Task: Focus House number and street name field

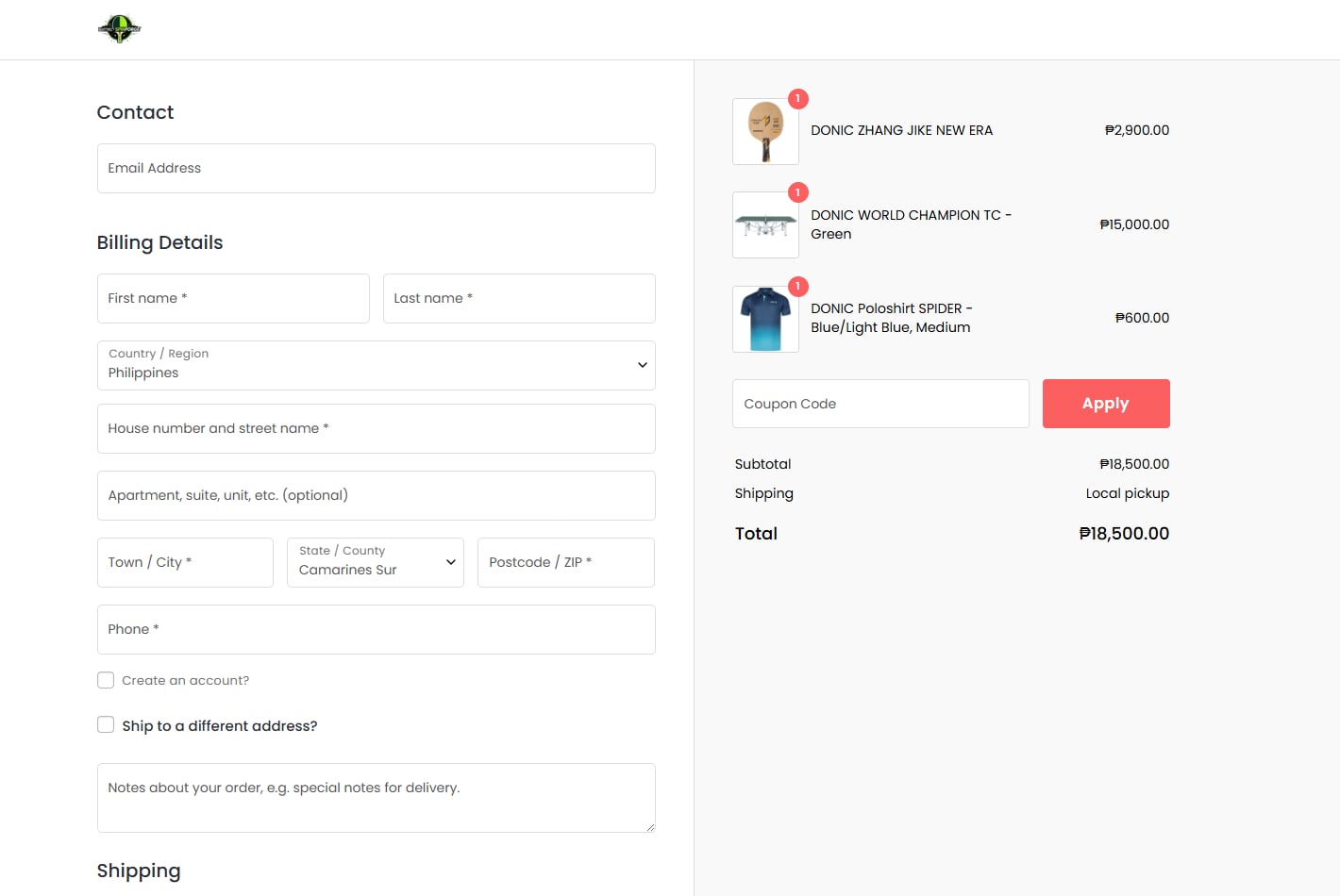Action: tap(376, 428)
